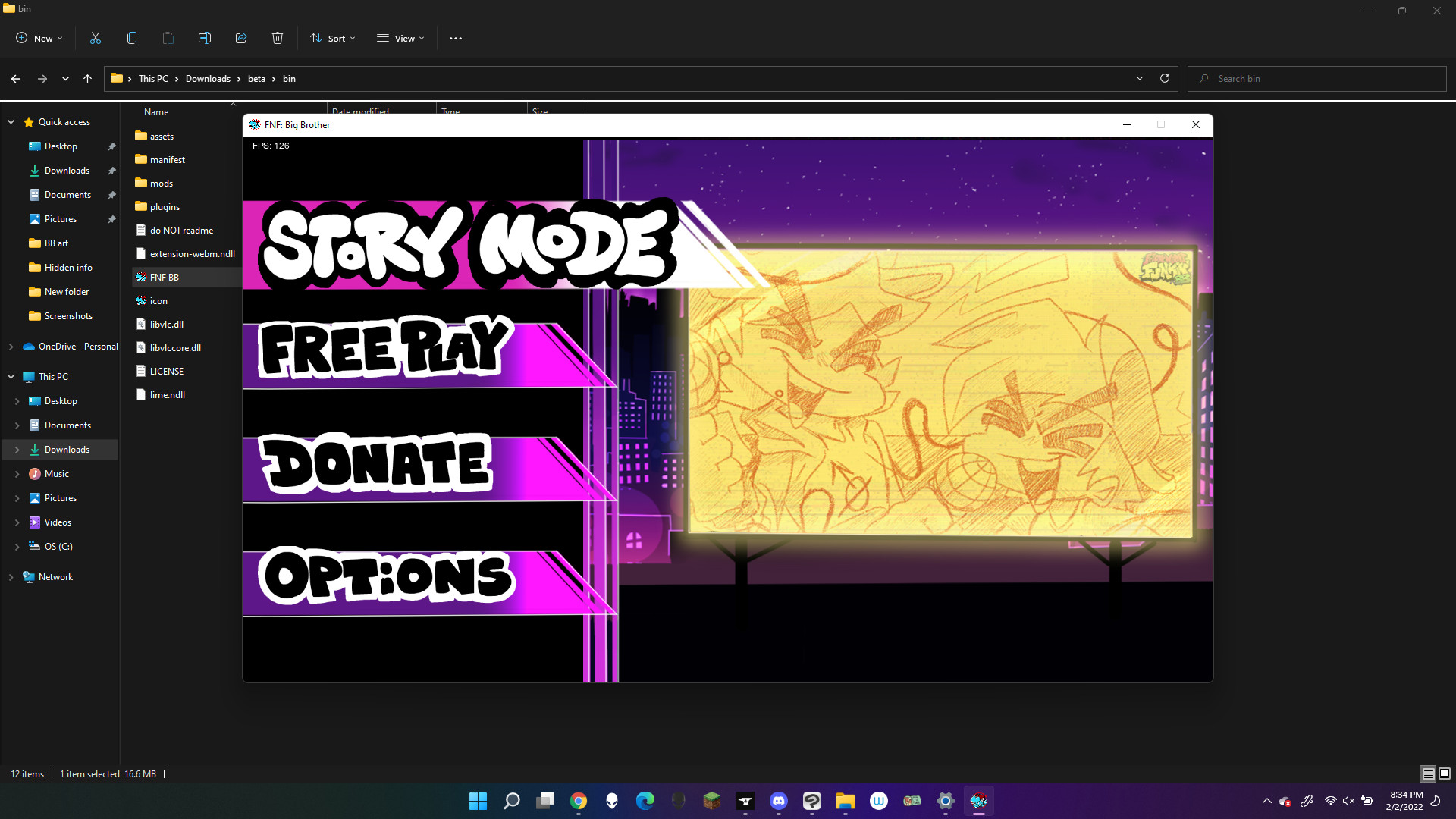Click the Rename icon in Explorer toolbar
The image size is (1456, 819).
click(x=205, y=38)
